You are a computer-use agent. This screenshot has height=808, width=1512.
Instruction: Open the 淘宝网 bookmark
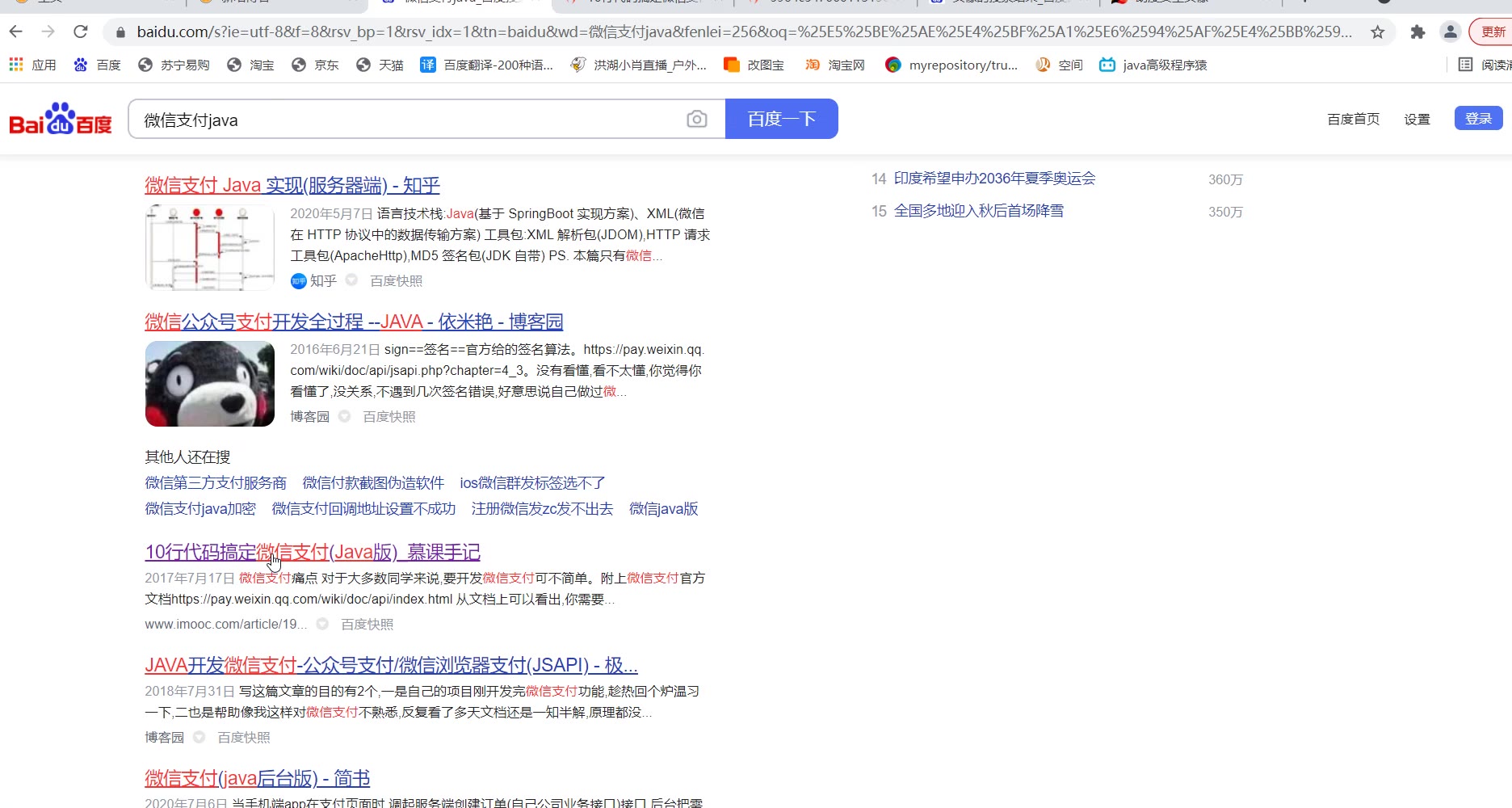[x=834, y=65]
